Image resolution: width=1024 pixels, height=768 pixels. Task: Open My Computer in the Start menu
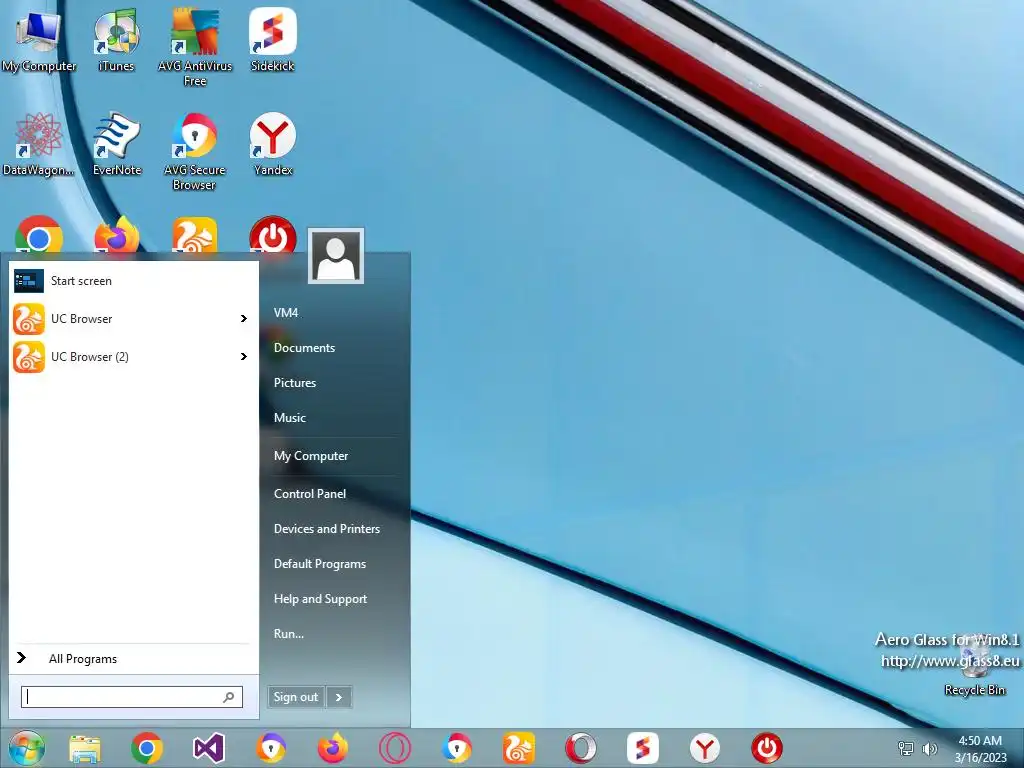pyautogui.click(x=311, y=456)
